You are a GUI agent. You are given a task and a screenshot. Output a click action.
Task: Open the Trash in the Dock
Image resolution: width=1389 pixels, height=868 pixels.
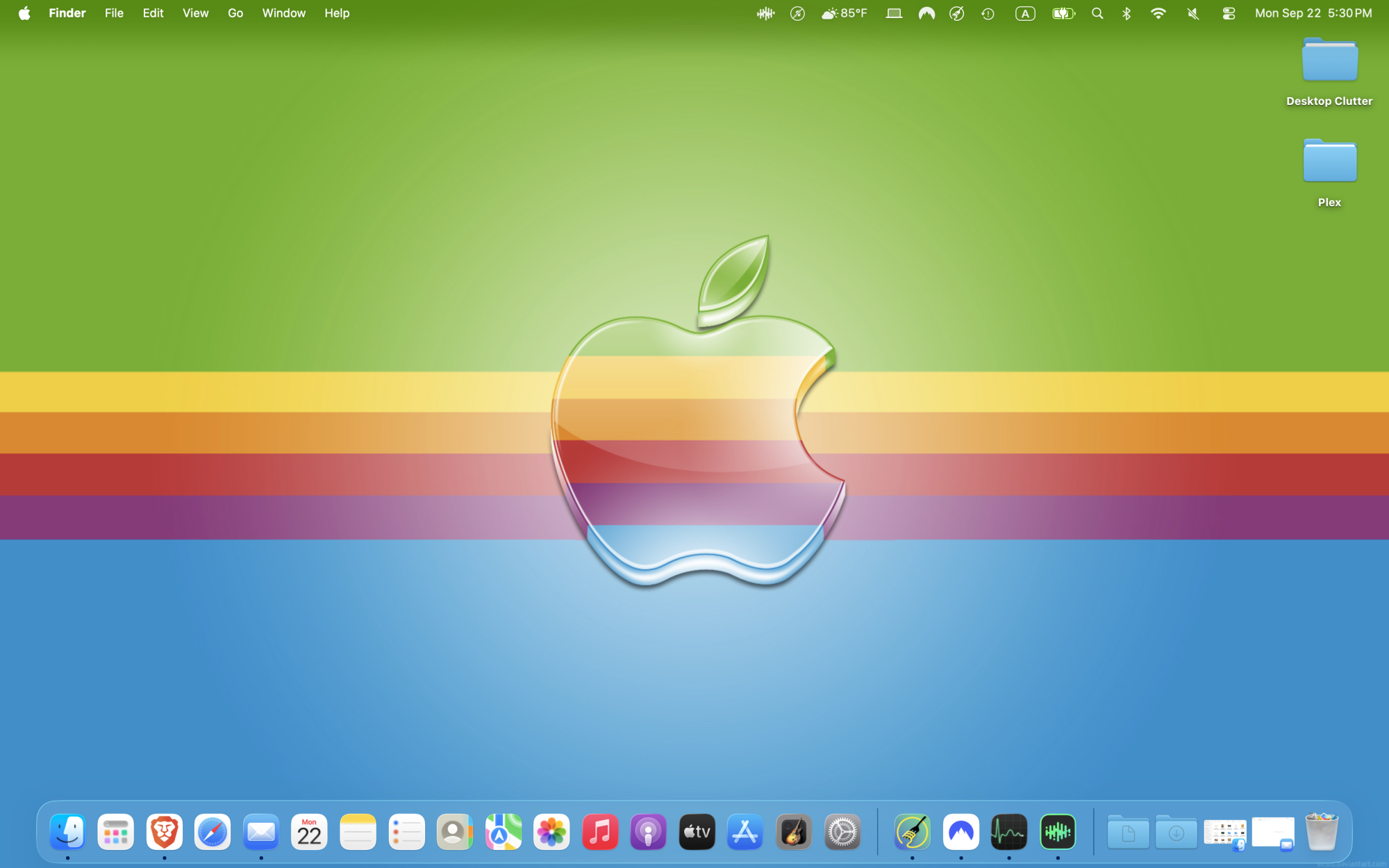click(x=1321, y=831)
